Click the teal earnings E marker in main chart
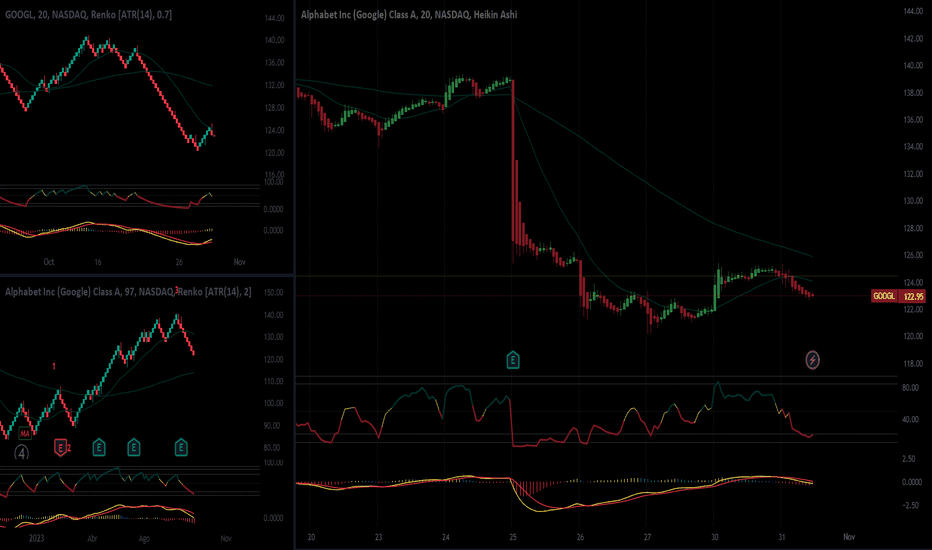Viewport: 932px width, 550px height. click(x=513, y=358)
